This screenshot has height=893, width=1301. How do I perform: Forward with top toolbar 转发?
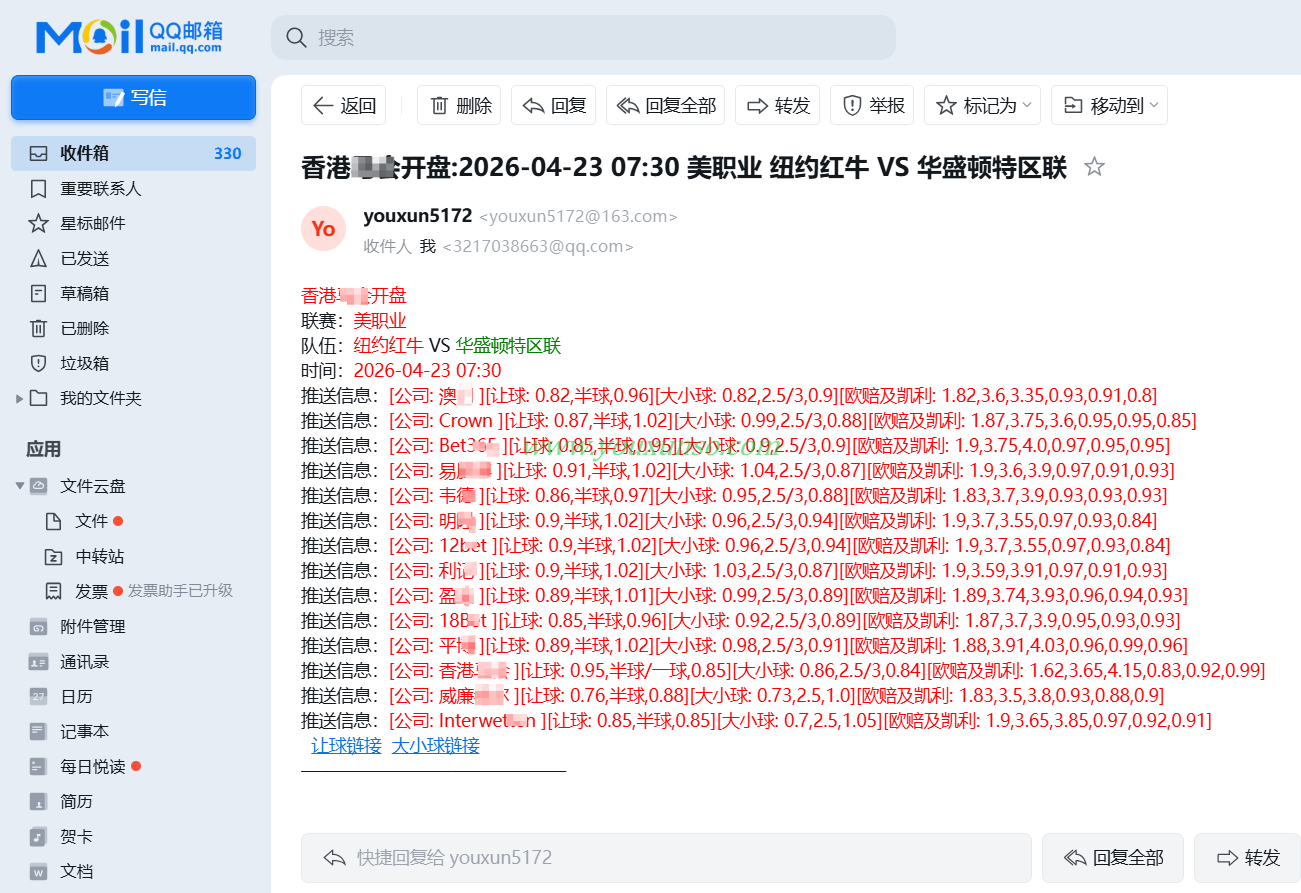pos(778,105)
